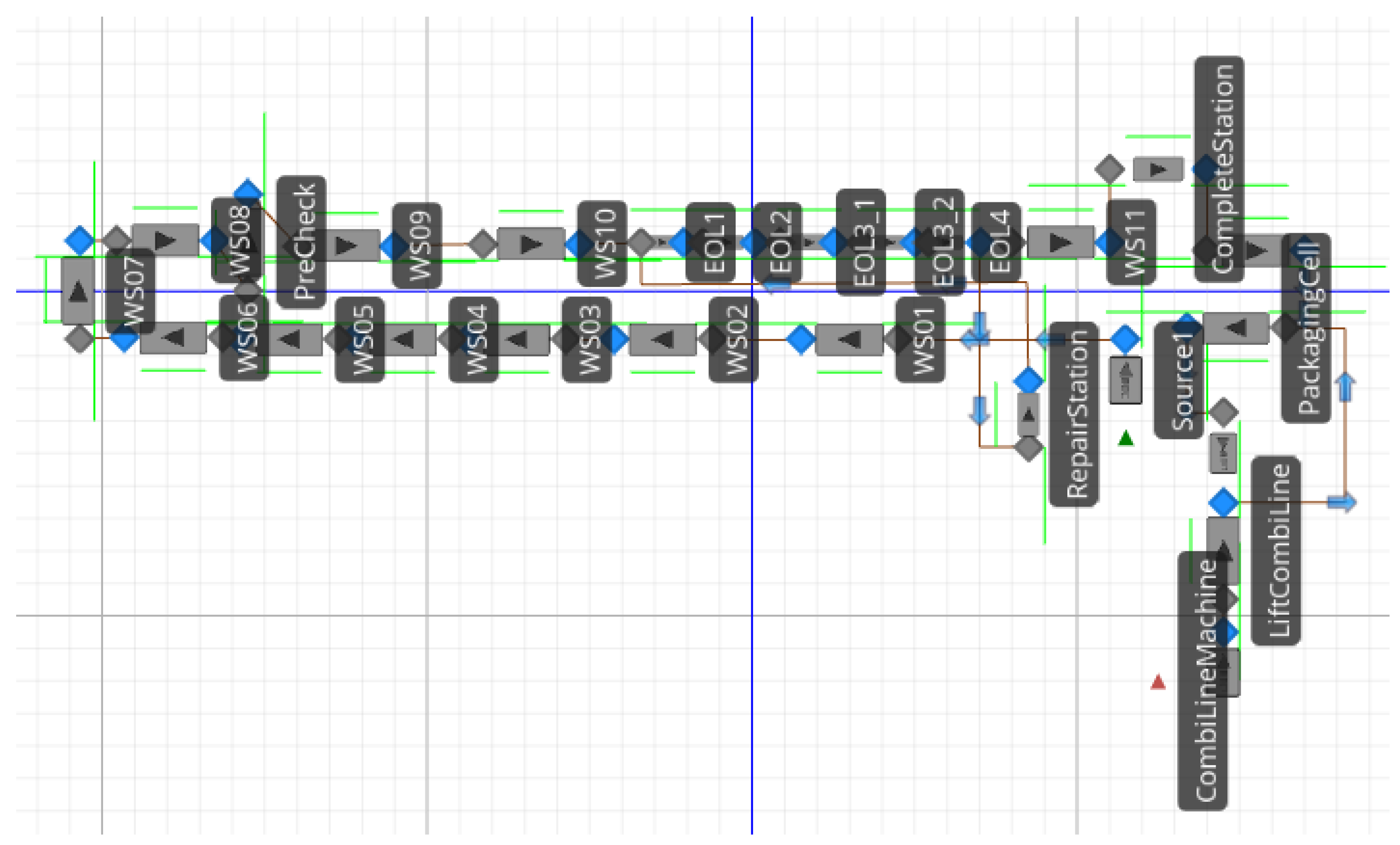Click conveyor arrow block left of WS07
1400x845 pixels.
click(78, 291)
